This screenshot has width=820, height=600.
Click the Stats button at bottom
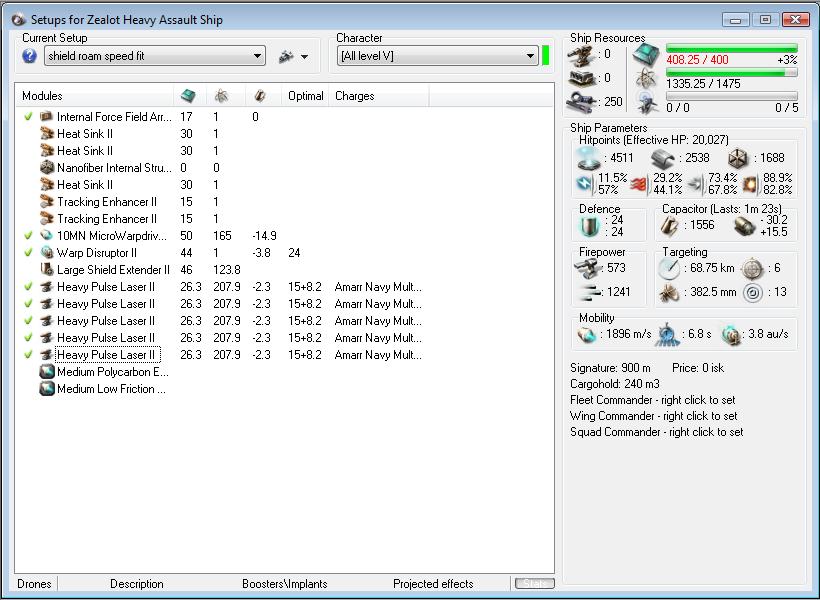coord(534,584)
